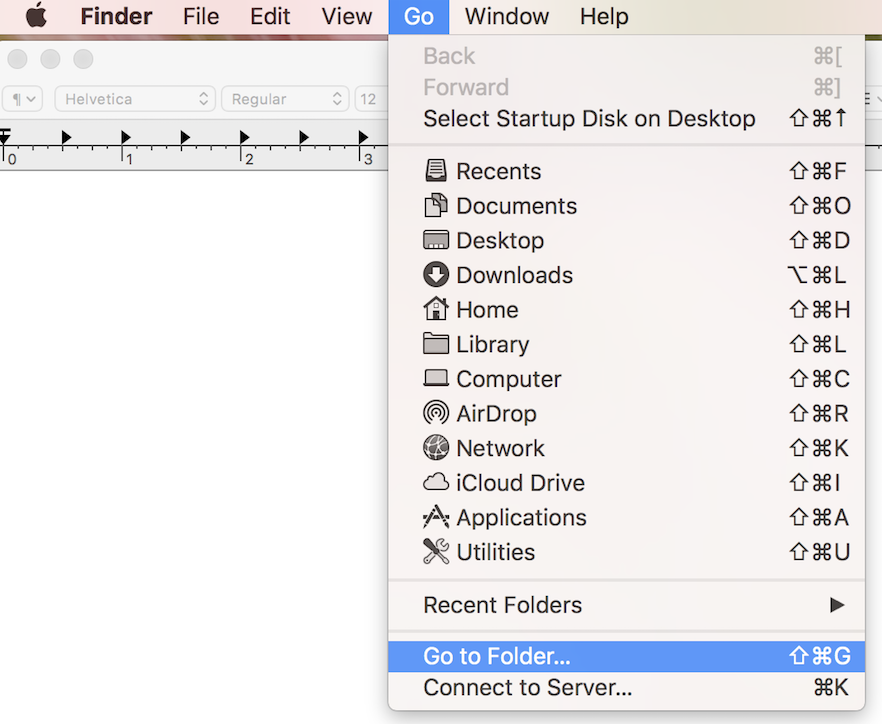The image size is (882, 724).
Task: Click the tab stop at ruler mark 1
Action: point(126,137)
